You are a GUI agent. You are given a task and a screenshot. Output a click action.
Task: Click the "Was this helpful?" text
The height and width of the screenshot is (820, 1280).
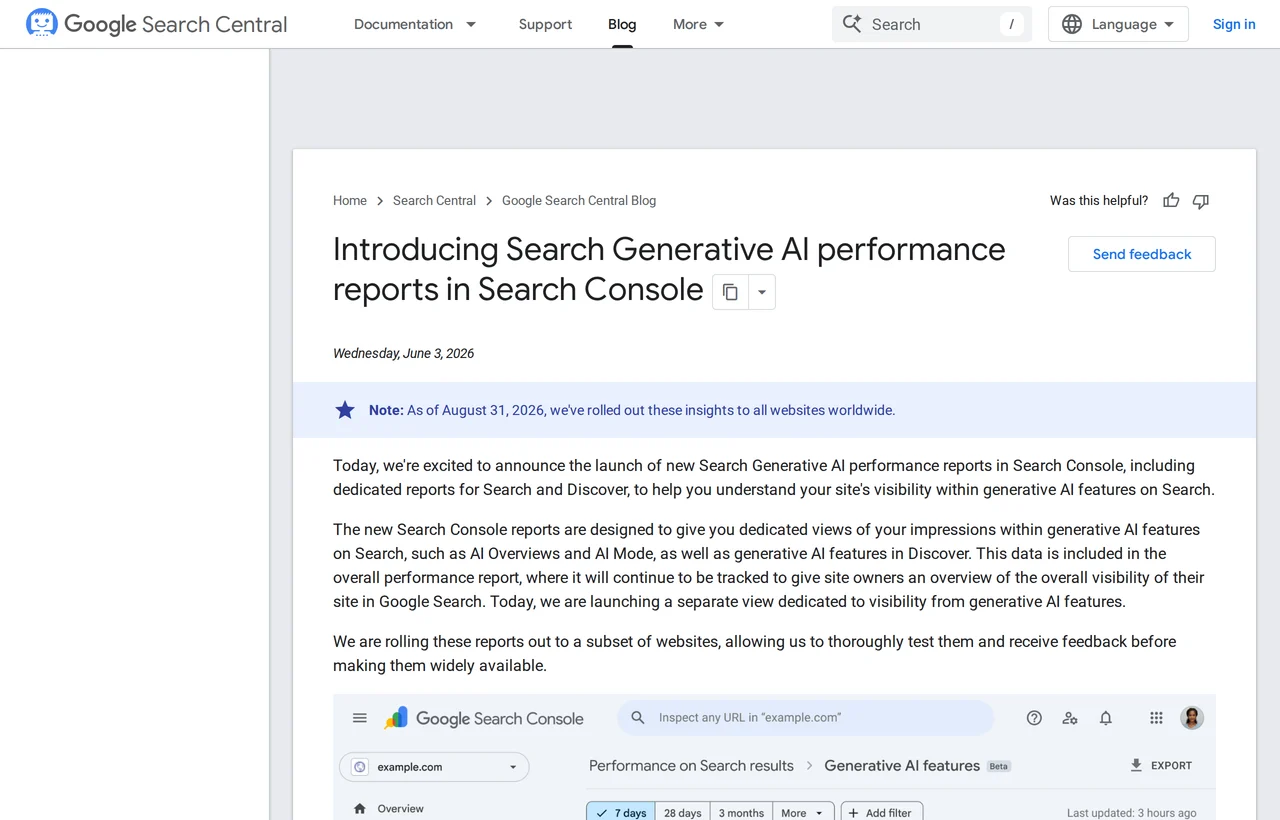point(1099,201)
